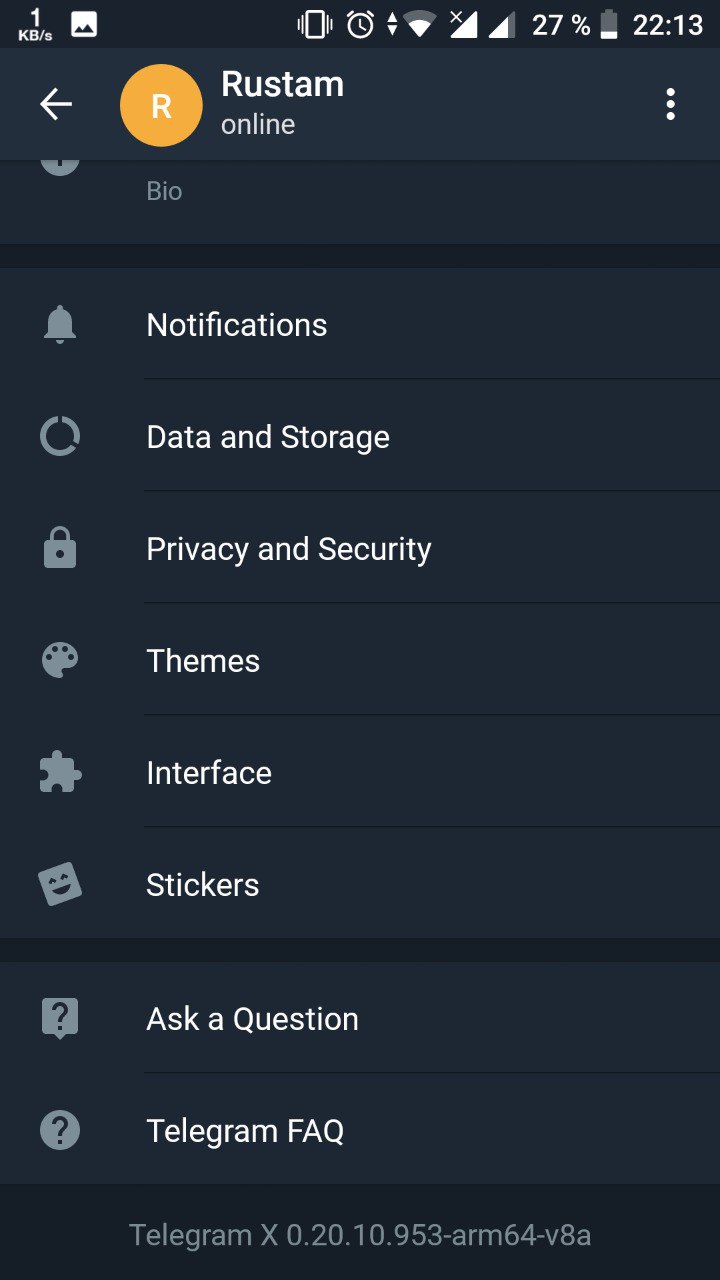
Task: Click the Notifications bell icon
Action: pyautogui.click(x=60, y=325)
